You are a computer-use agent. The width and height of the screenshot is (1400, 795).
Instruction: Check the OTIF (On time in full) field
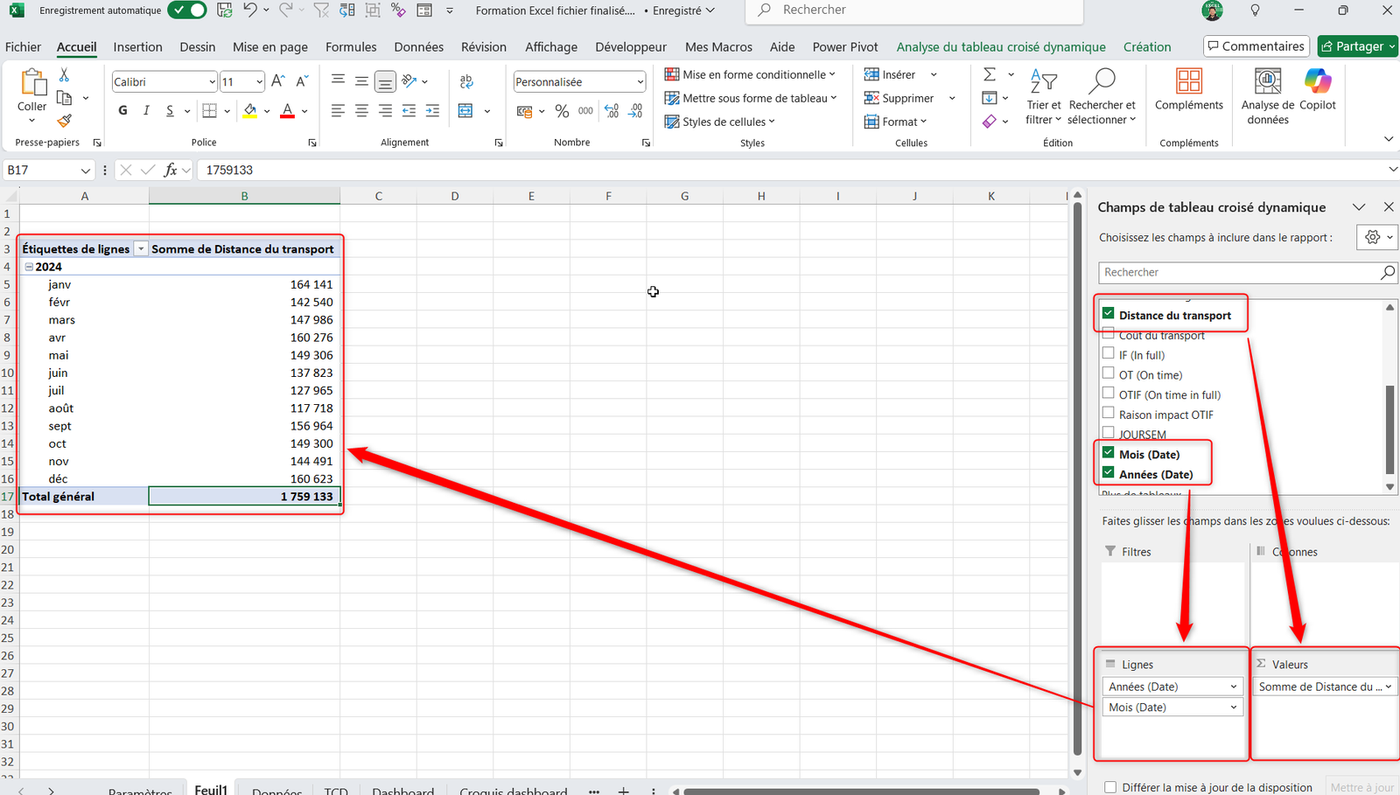click(1108, 394)
